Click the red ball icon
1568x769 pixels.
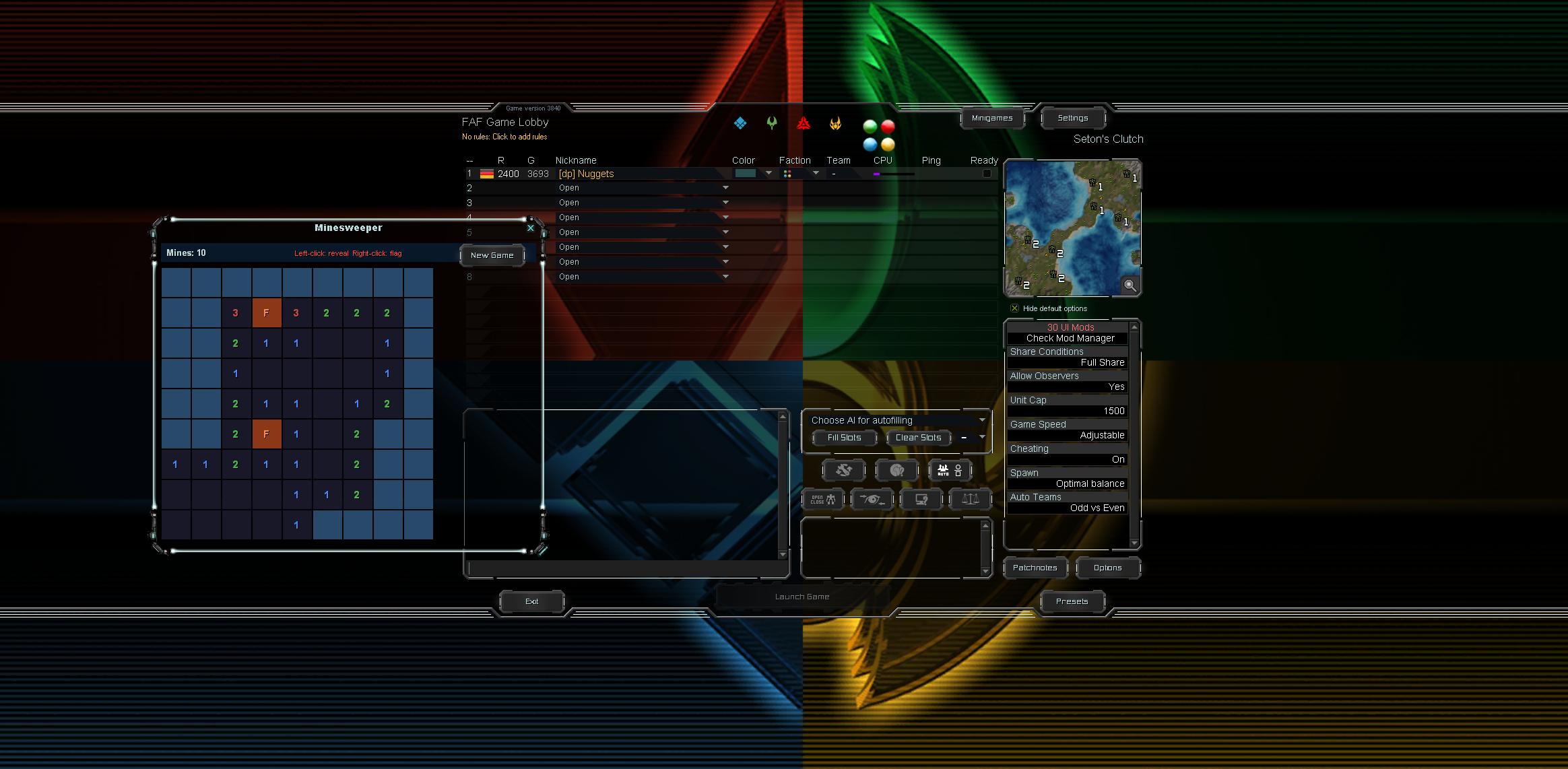tap(888, 126)
